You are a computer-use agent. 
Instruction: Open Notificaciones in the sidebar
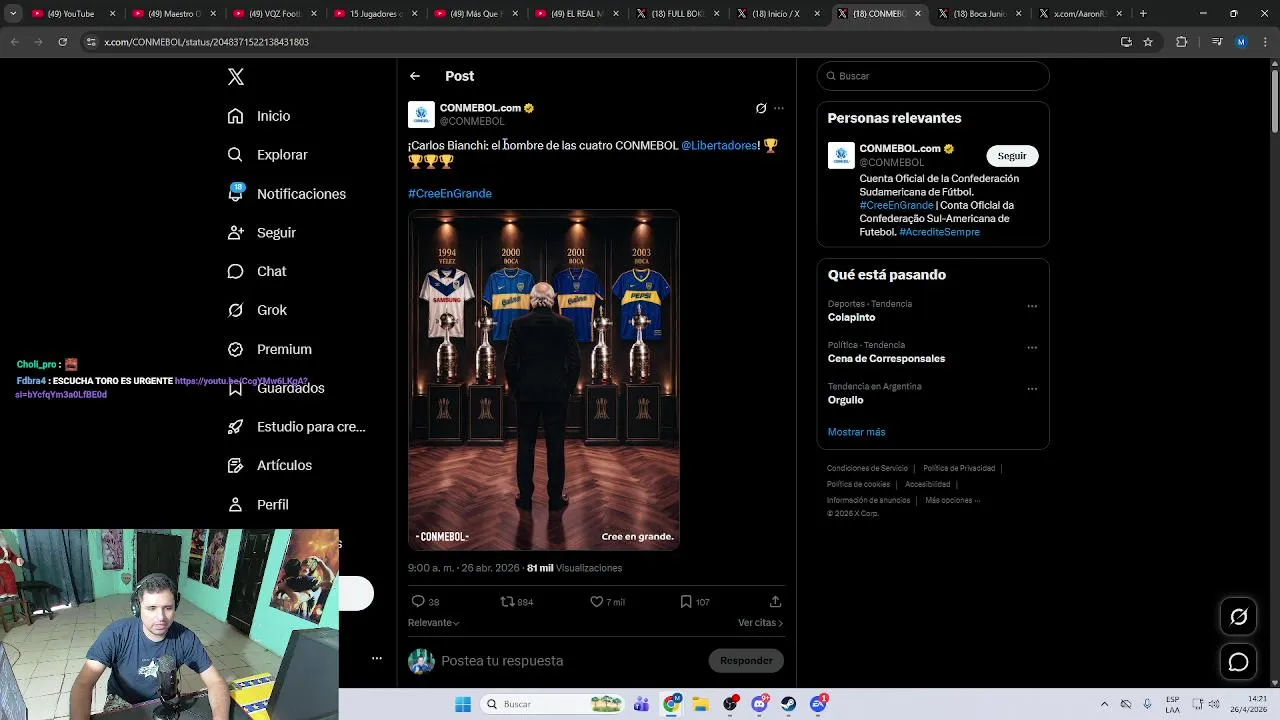click(287, 194)
